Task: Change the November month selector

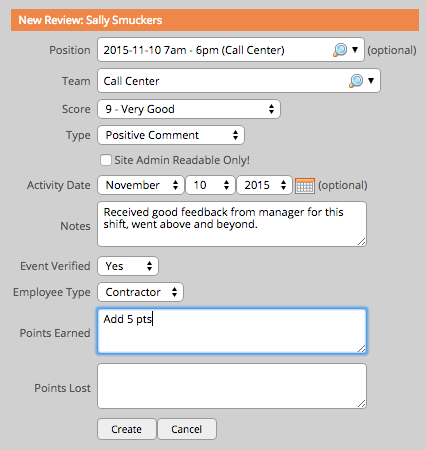Action: [x=141, y=185]
